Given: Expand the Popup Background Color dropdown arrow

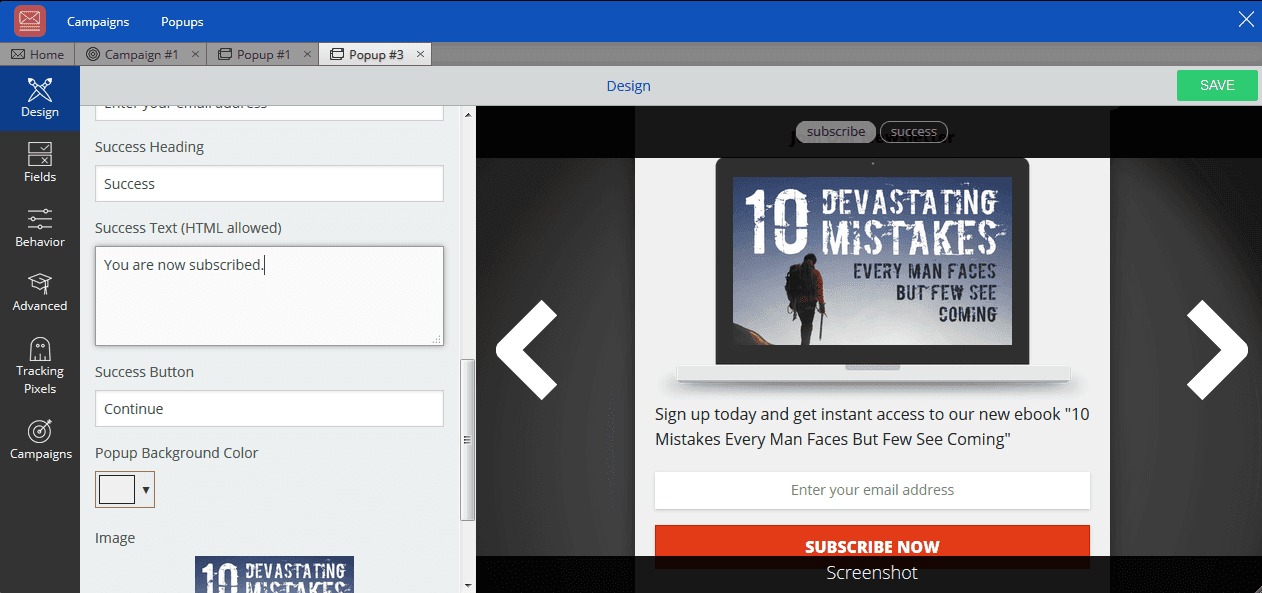Looking at the screenshot, I should tap(146, 490).
